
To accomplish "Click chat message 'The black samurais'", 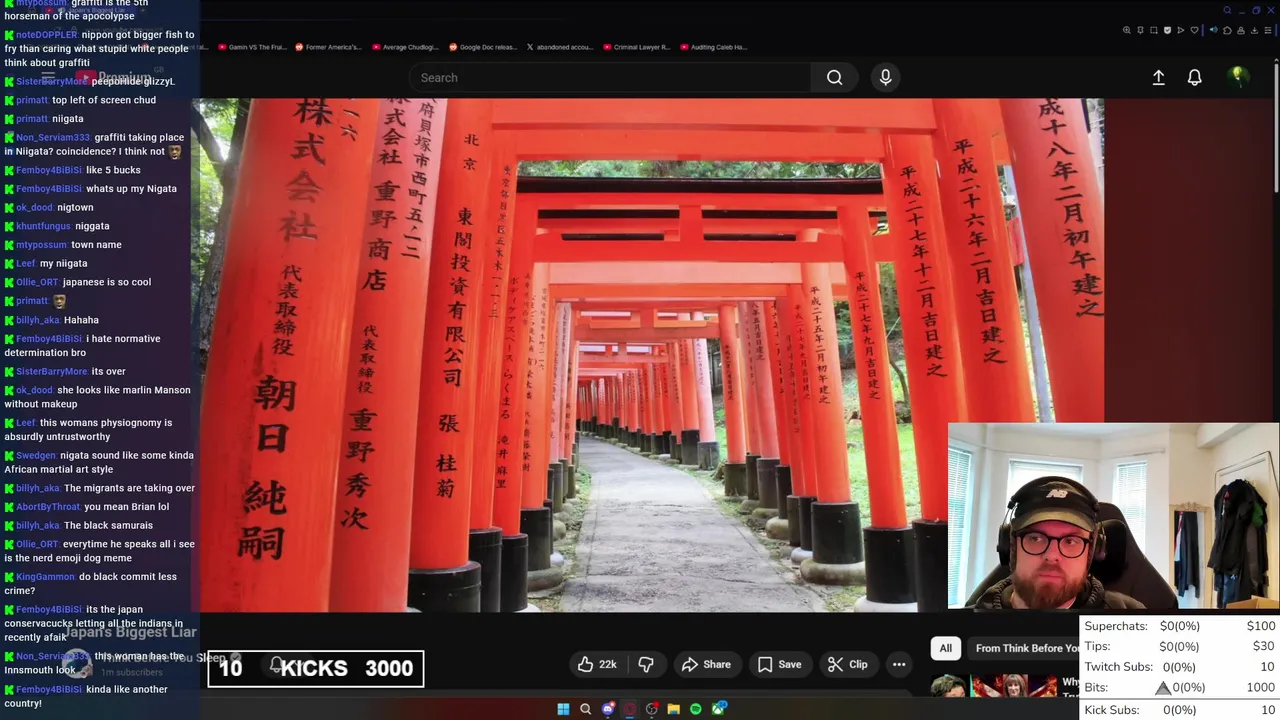I will [108, 525].
